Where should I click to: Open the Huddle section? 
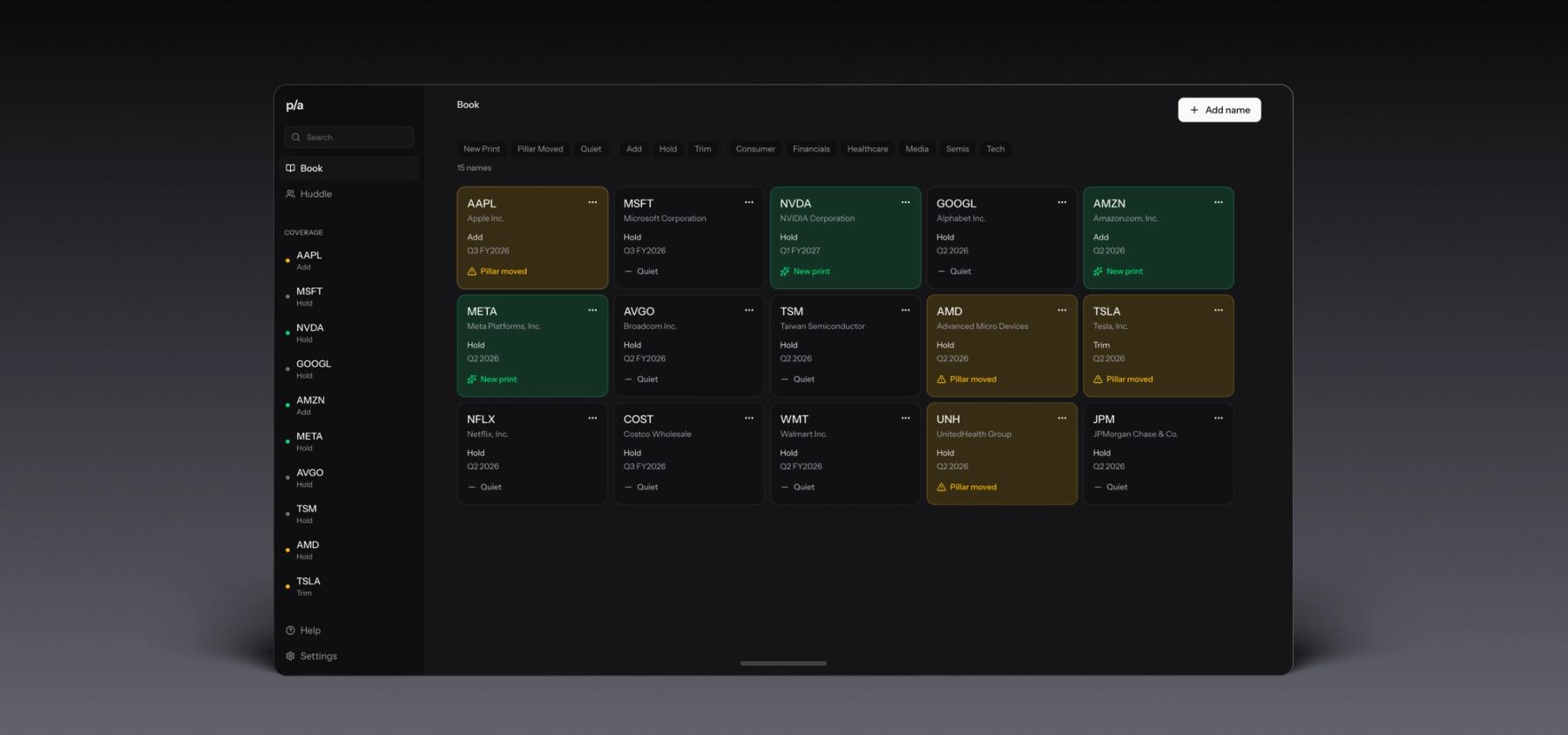tap(349, 194)
